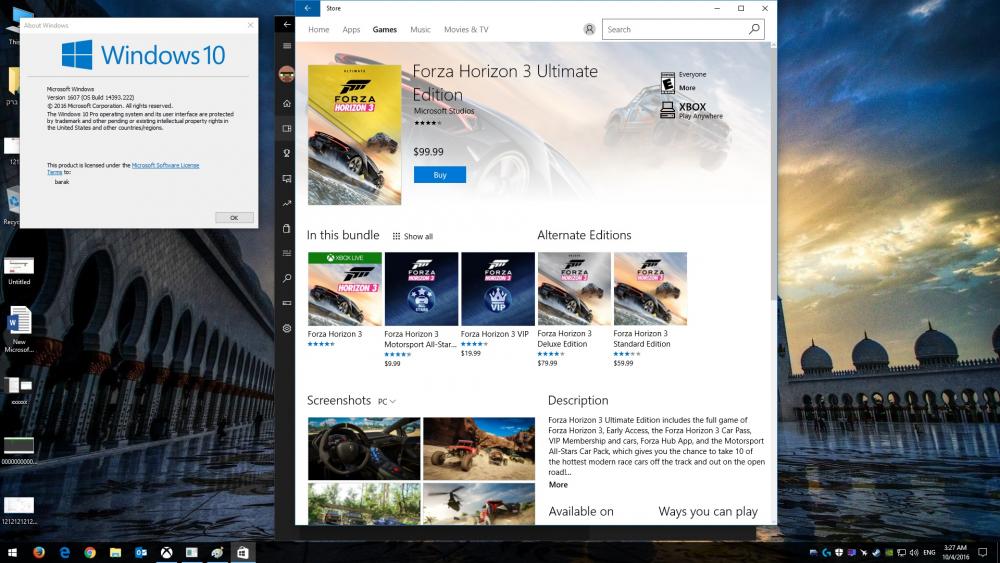1000x563 pixels.
Task: Select New Microsoft Word document desktop icon
Action: pos(19,329)
